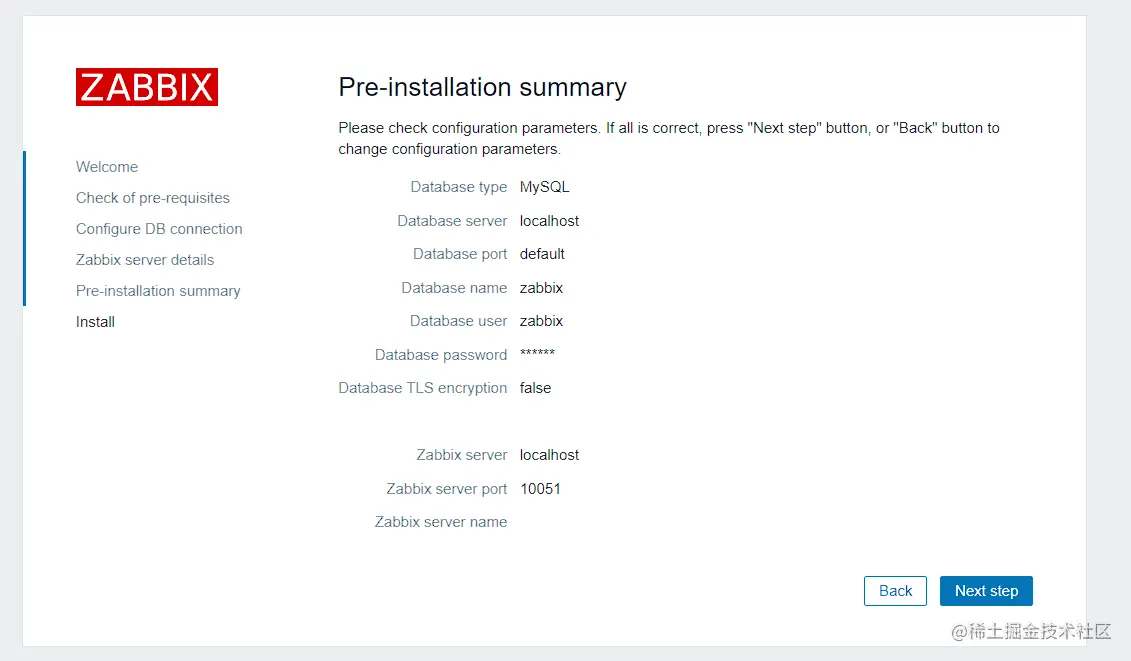1131x661 pixels.
Task: Select the Welcome step in sidebar
Action: tap(106, 166)
